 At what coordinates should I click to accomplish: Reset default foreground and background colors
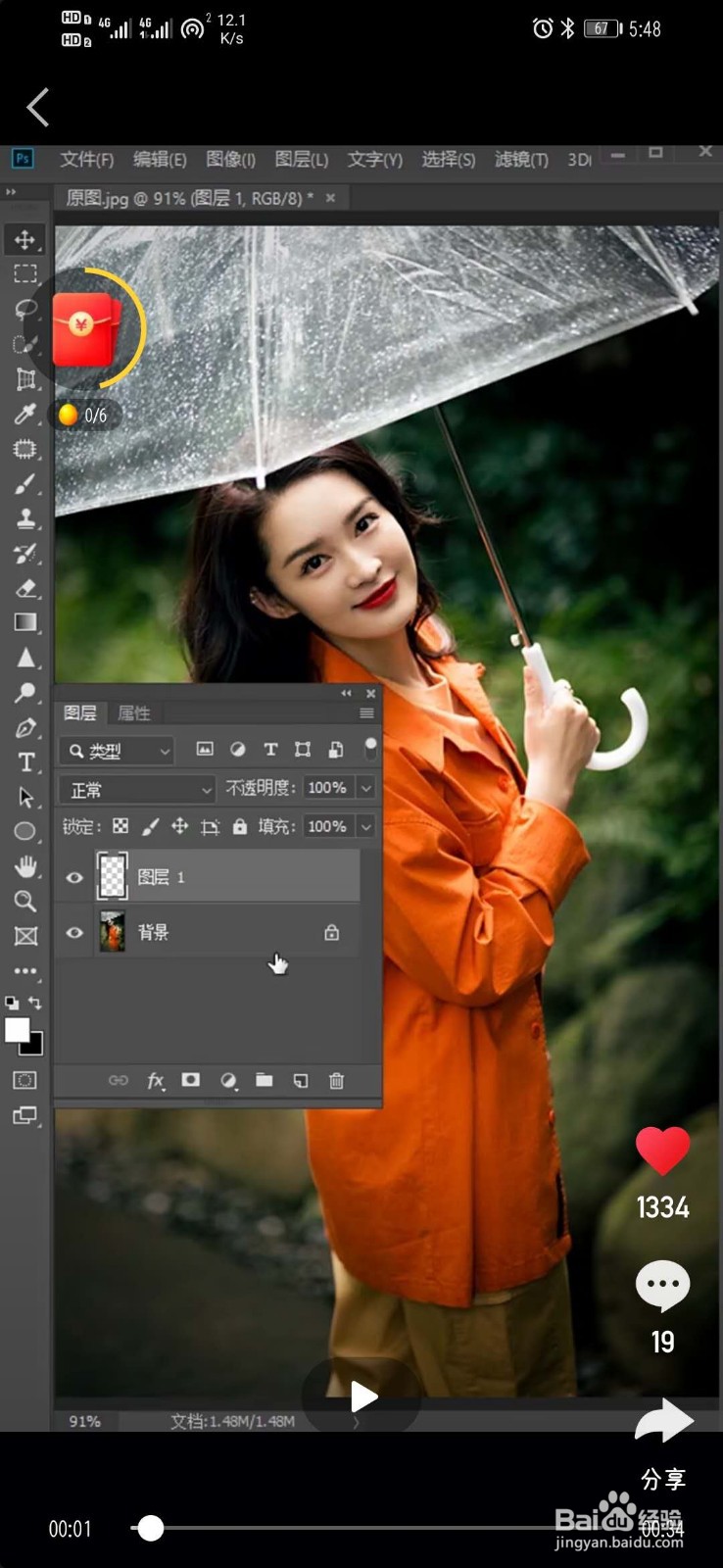point(12,1003)
